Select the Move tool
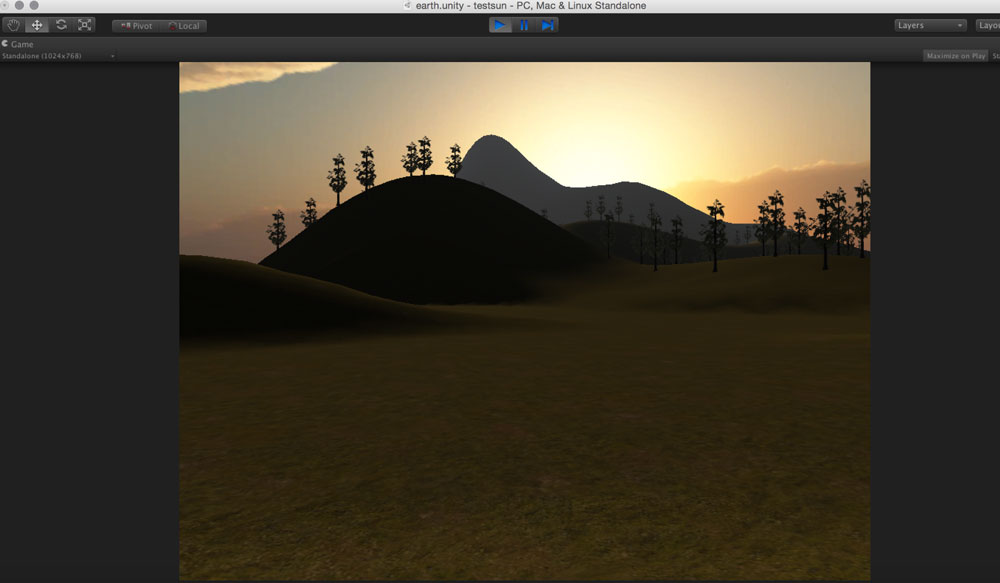1000x583 pixels. pos(37,25)
